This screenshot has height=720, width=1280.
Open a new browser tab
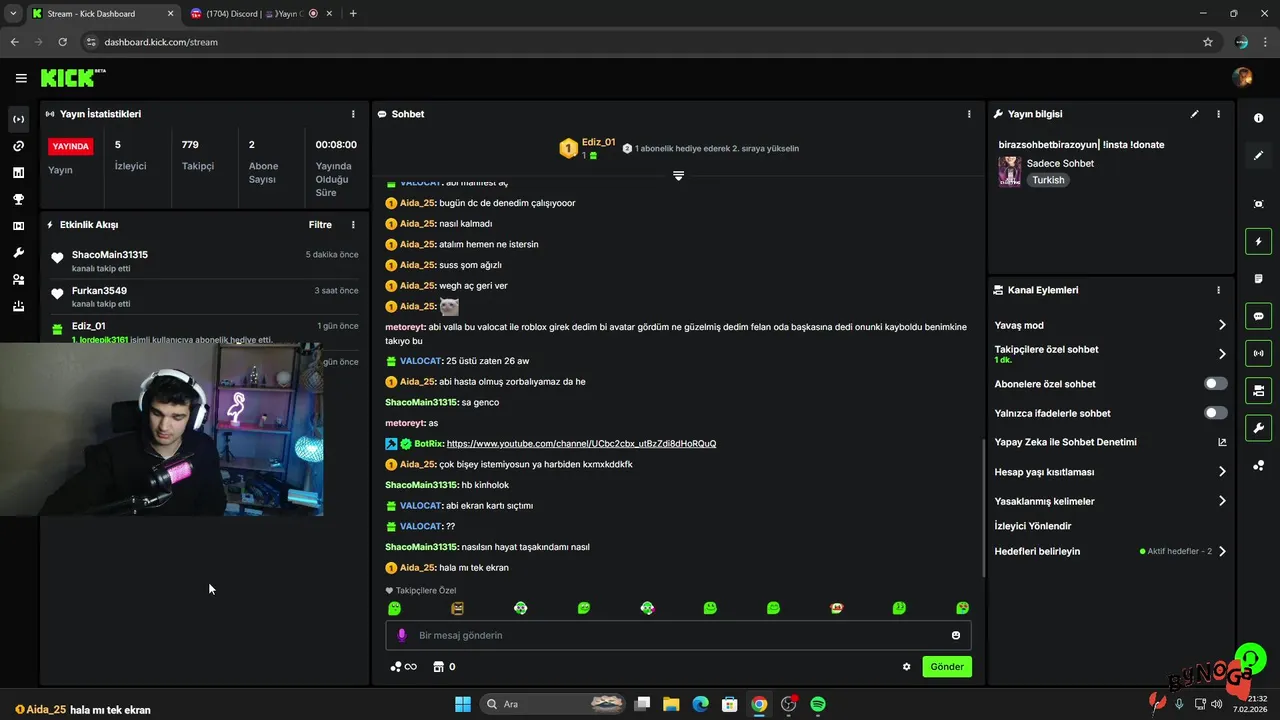pos(353,13)
